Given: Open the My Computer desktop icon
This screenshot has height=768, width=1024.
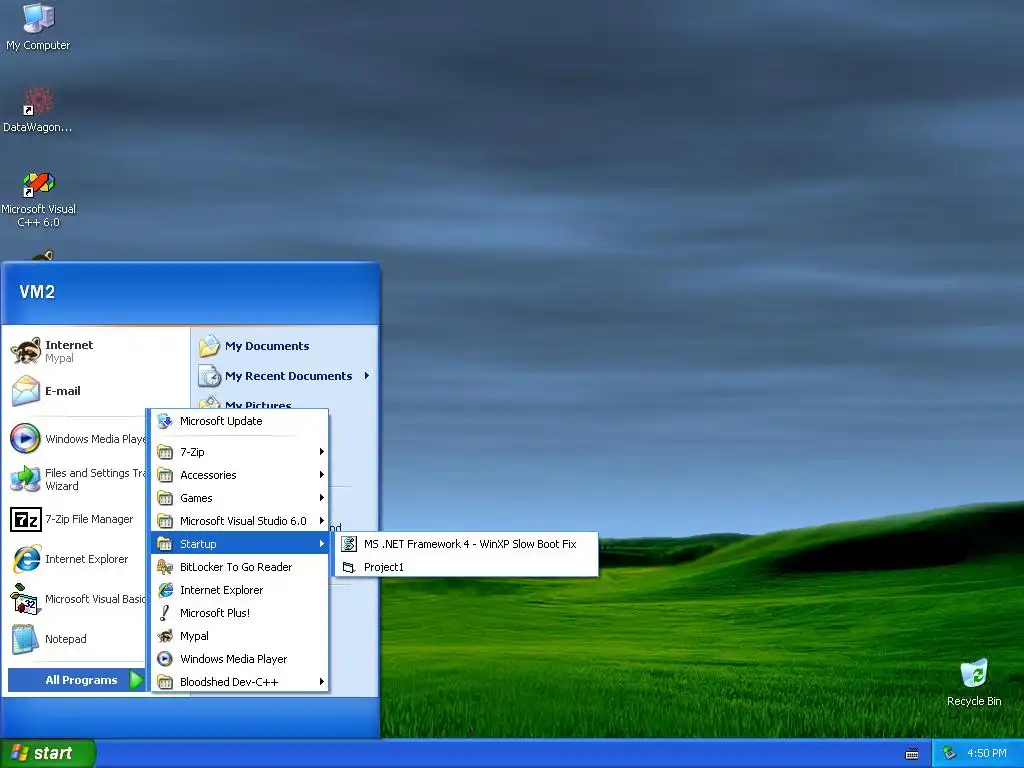Looking at the screenshot, I should point(38,26).
